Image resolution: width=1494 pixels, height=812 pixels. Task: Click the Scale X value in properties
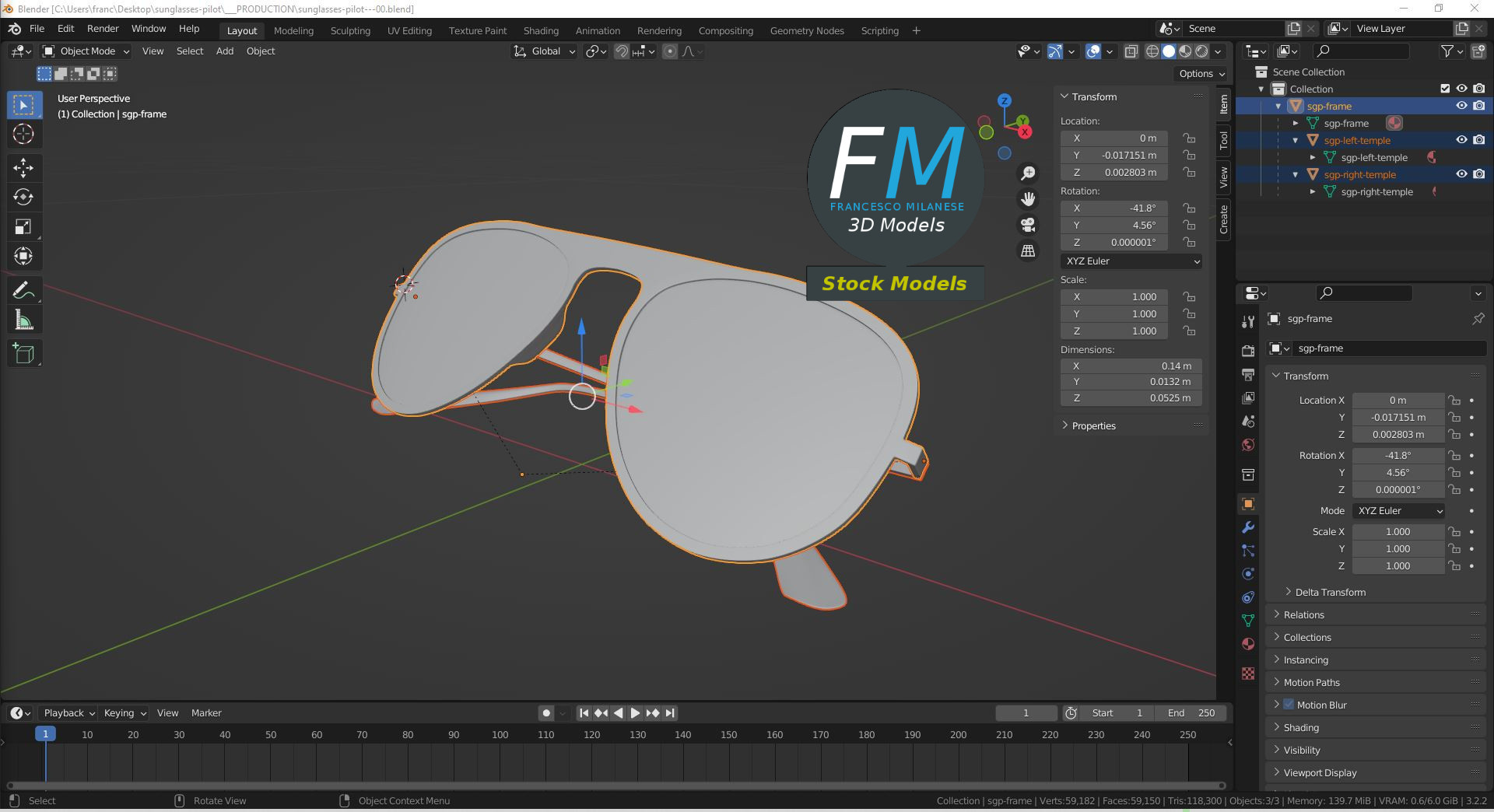click(1398, 532)
